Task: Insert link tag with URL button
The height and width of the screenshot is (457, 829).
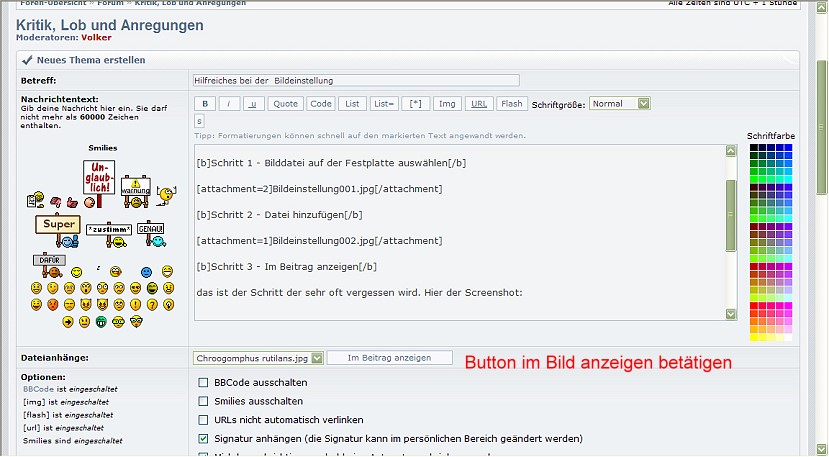Action: click(x=479, y=104)
